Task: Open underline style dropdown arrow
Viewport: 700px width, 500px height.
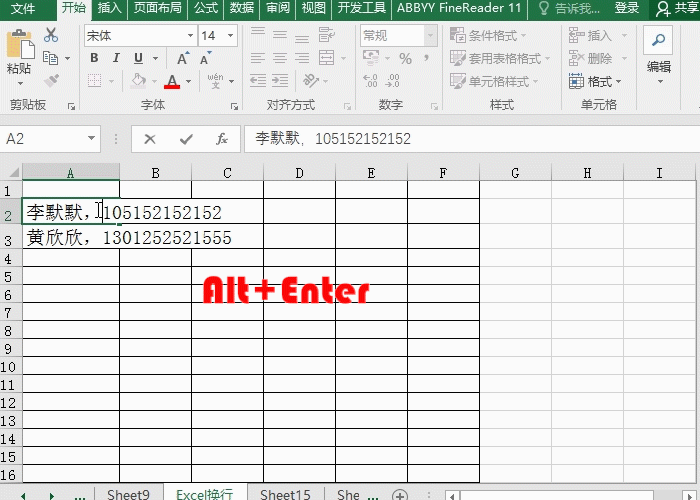Action: [x=155, y=58]
